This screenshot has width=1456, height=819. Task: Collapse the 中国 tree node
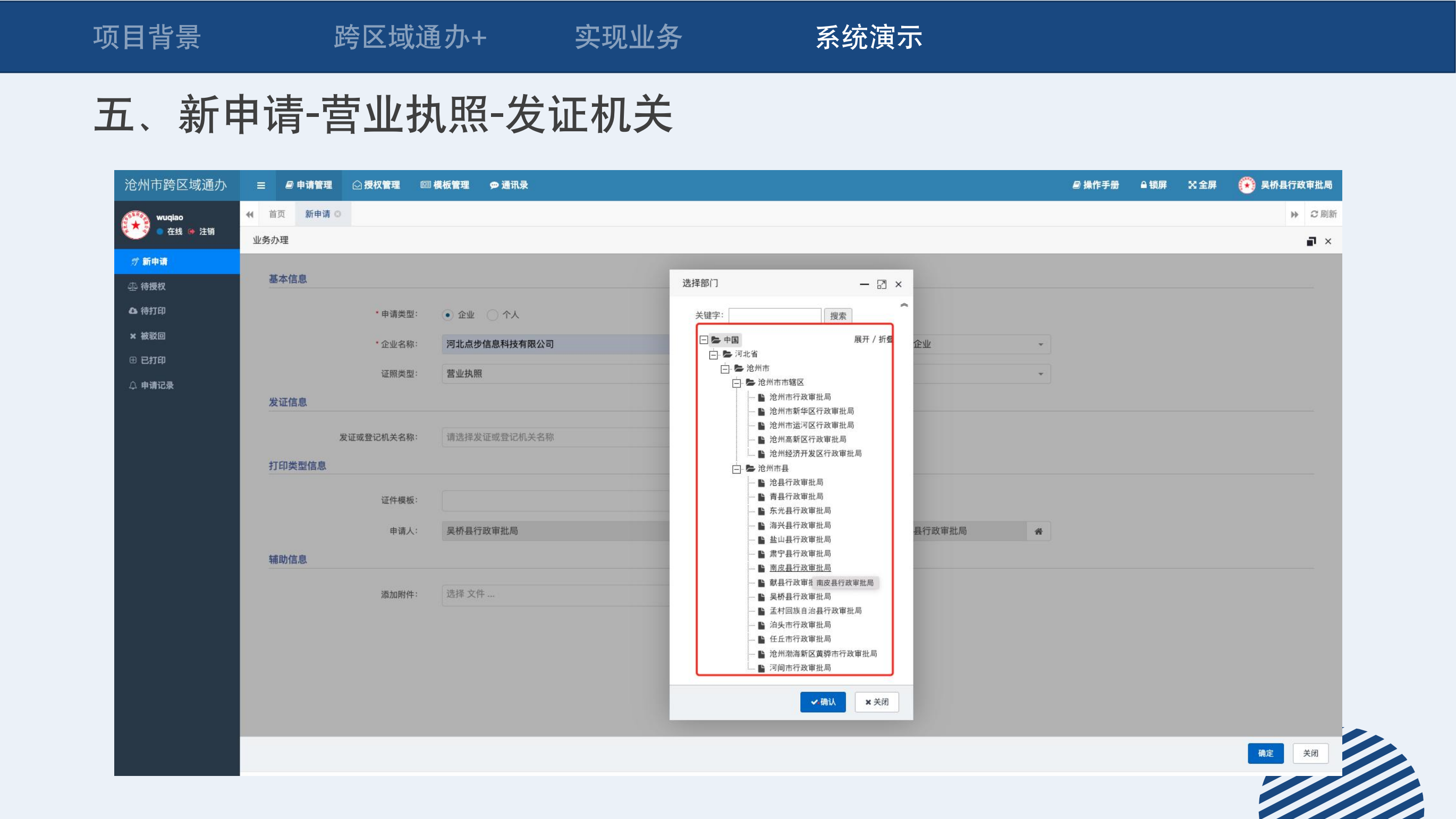click(704, 340)
